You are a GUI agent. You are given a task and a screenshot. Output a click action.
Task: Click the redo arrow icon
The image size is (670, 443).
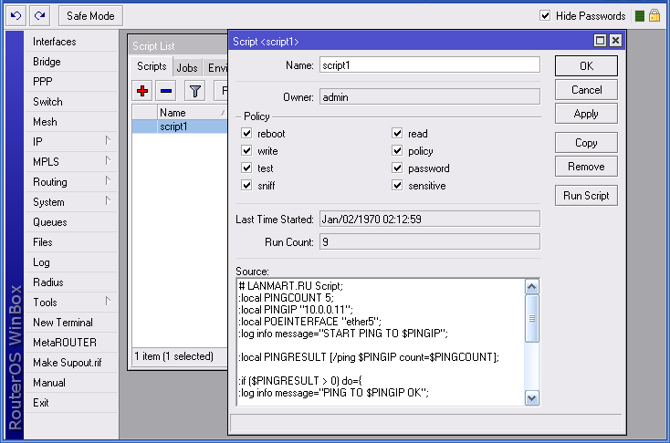pos(39,16)
